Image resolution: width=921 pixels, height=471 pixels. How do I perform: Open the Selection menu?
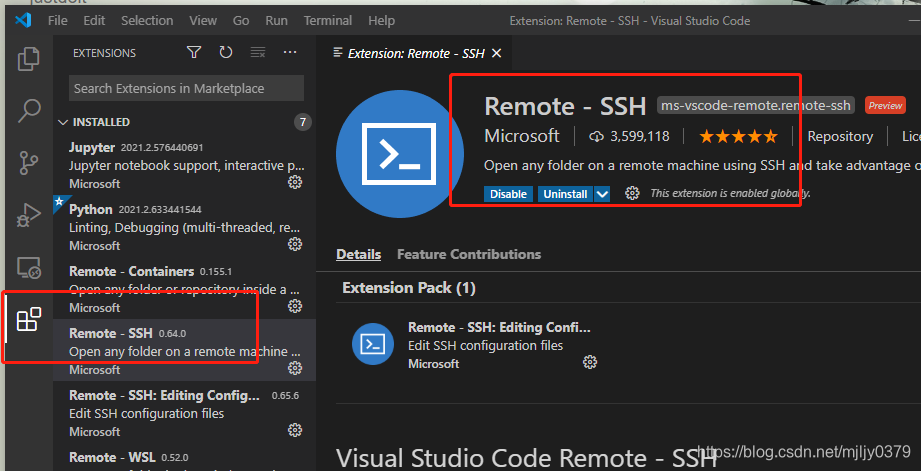click(x=147, y=21)
